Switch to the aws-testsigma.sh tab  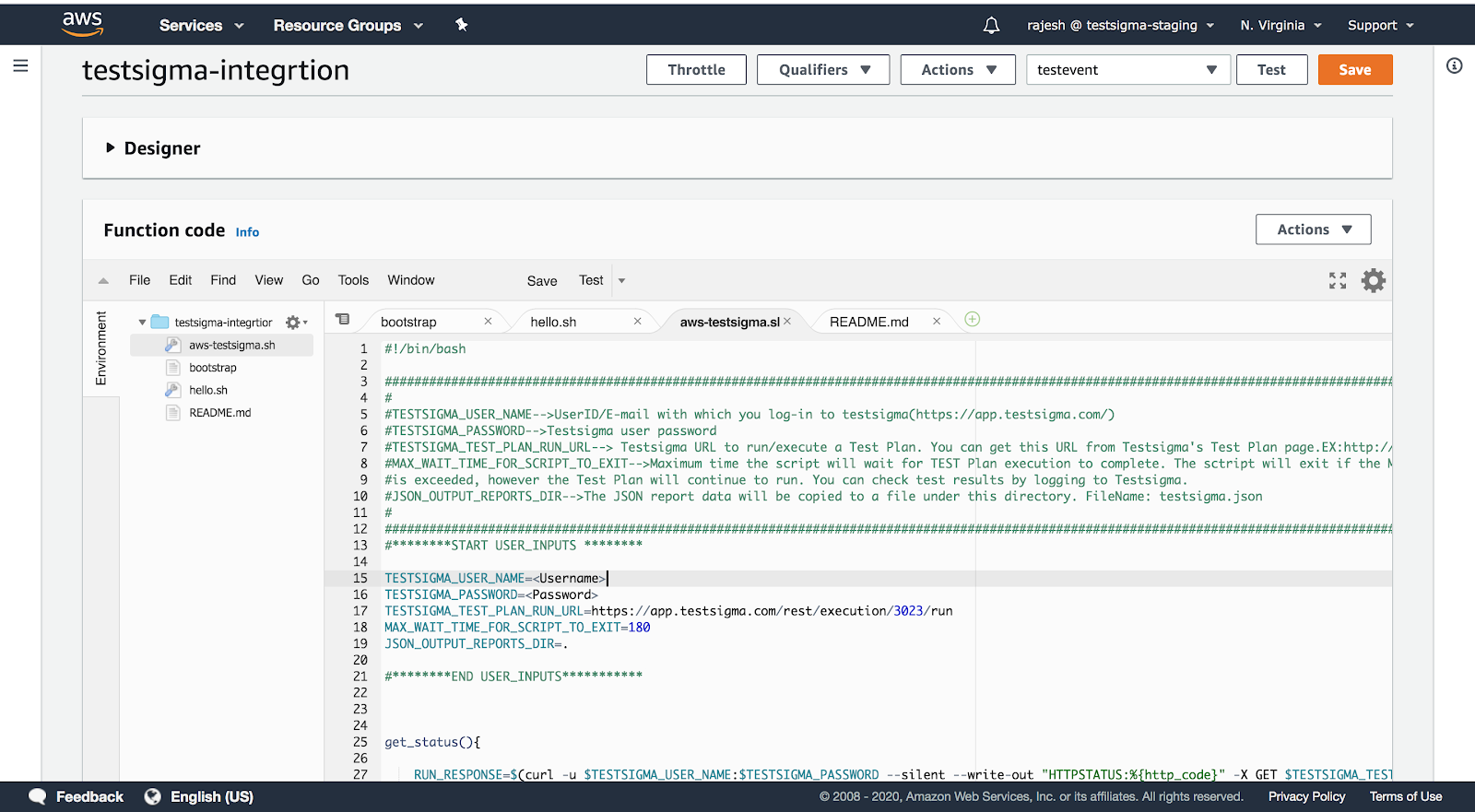coord(729,322)
